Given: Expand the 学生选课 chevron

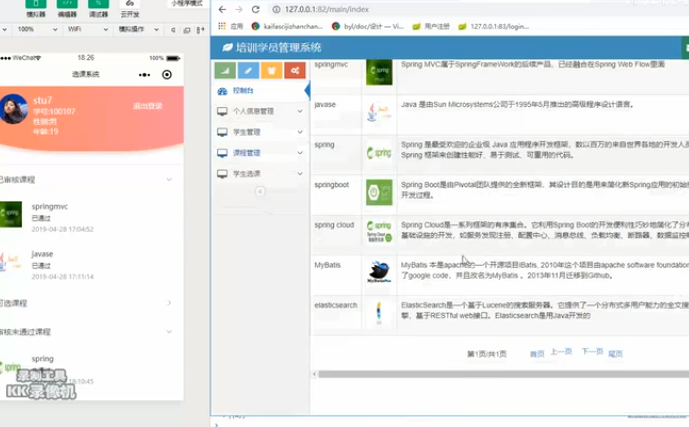Looking at the screenshot, I should pos(300,174).
